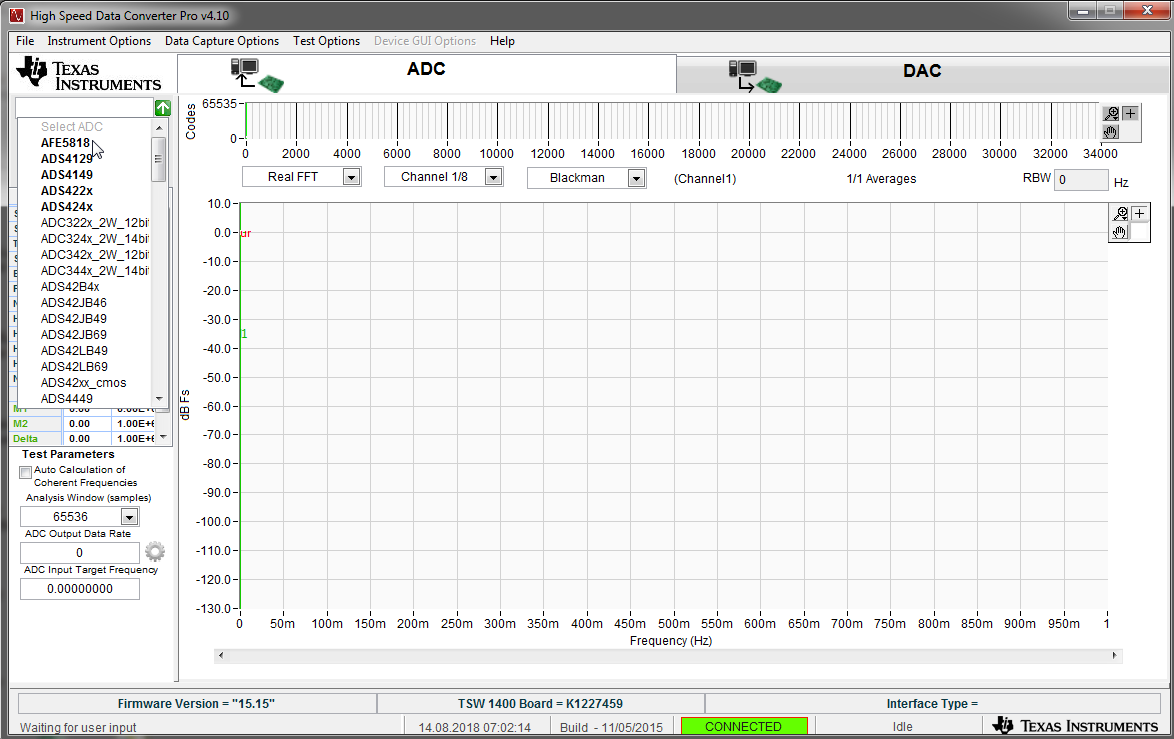Select ADC342x_2W_12bit from device list
Screen dimensions: 1174x739
(x=94, y=255)
